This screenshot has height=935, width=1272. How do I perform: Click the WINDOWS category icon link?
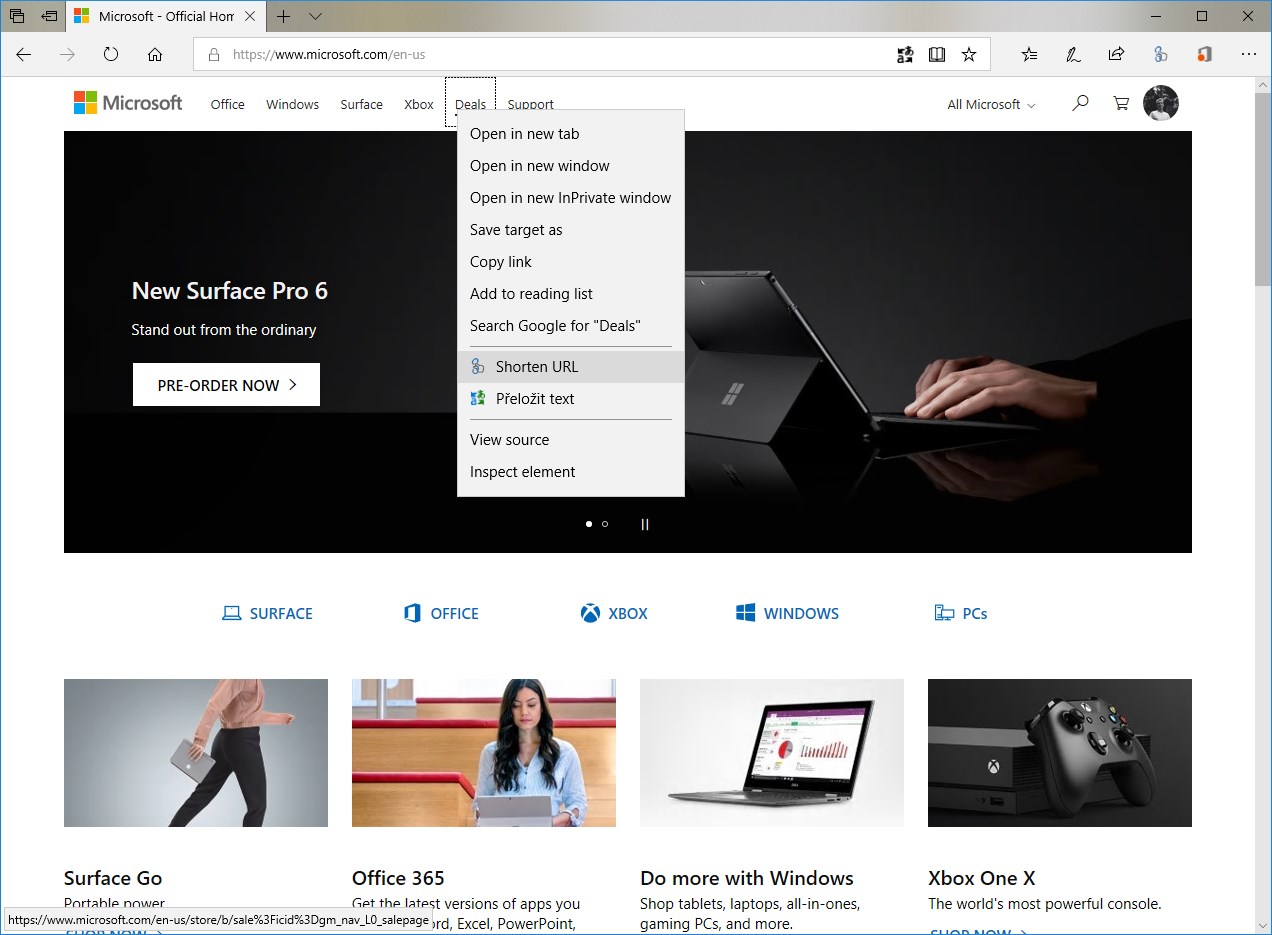(x=787, y=613)
